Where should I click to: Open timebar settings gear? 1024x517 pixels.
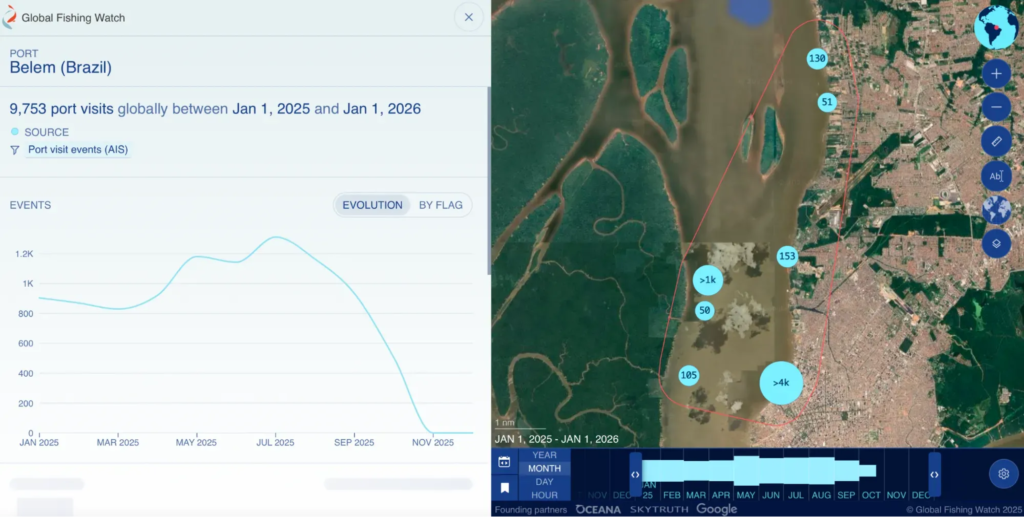(x=1004, y=474)
